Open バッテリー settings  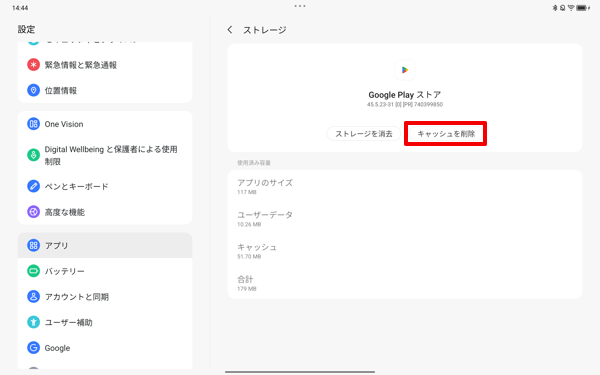105,271
